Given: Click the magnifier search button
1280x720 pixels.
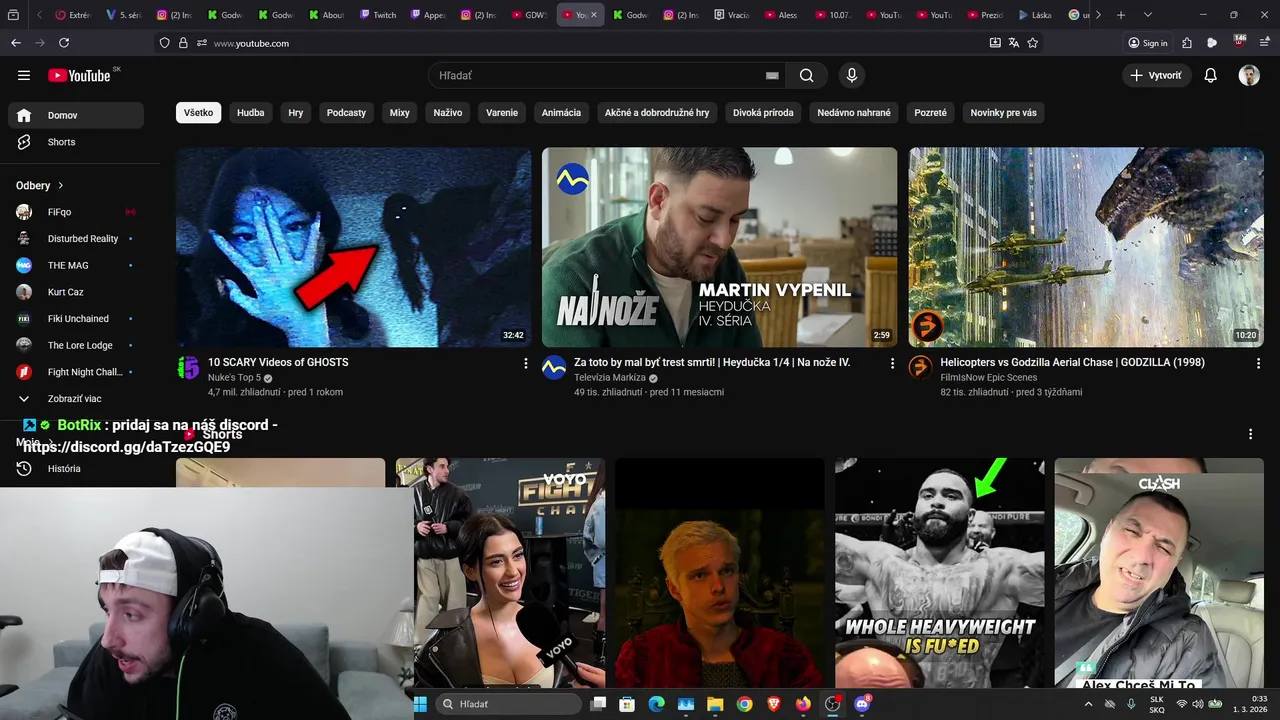Looking at the screenshot, I should pos(806,75).
